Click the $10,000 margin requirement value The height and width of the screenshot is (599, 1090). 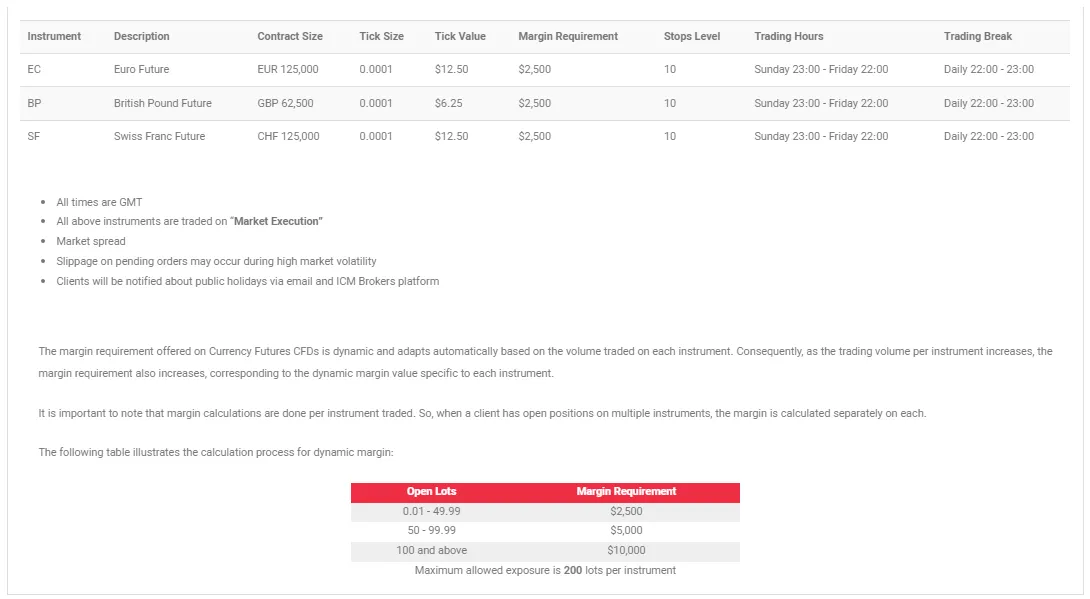point(626,550)
